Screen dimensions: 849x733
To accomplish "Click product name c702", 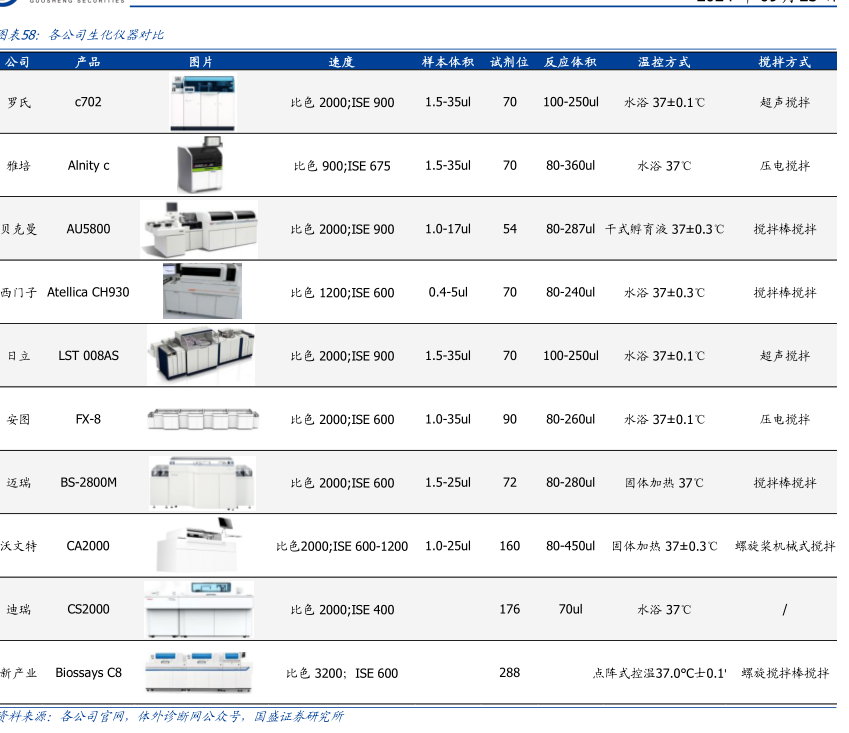I will pyautogui.click(x=88, y=102).
